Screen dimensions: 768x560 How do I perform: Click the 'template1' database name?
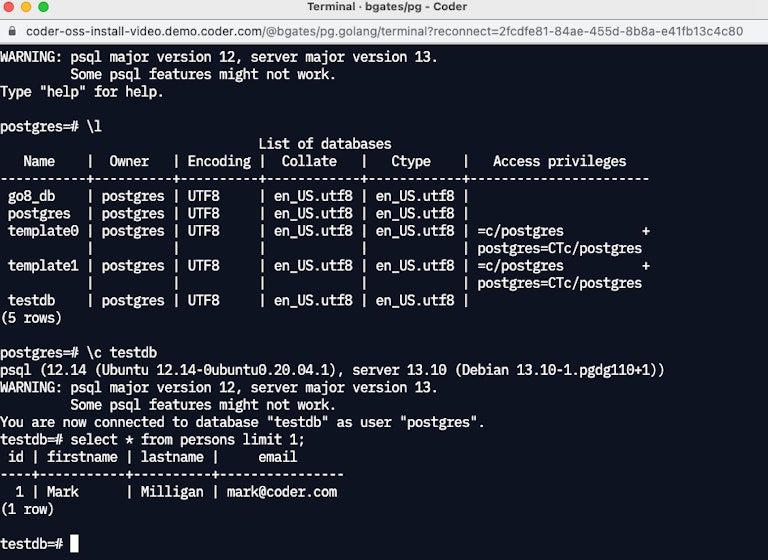(x=43, y=266)
